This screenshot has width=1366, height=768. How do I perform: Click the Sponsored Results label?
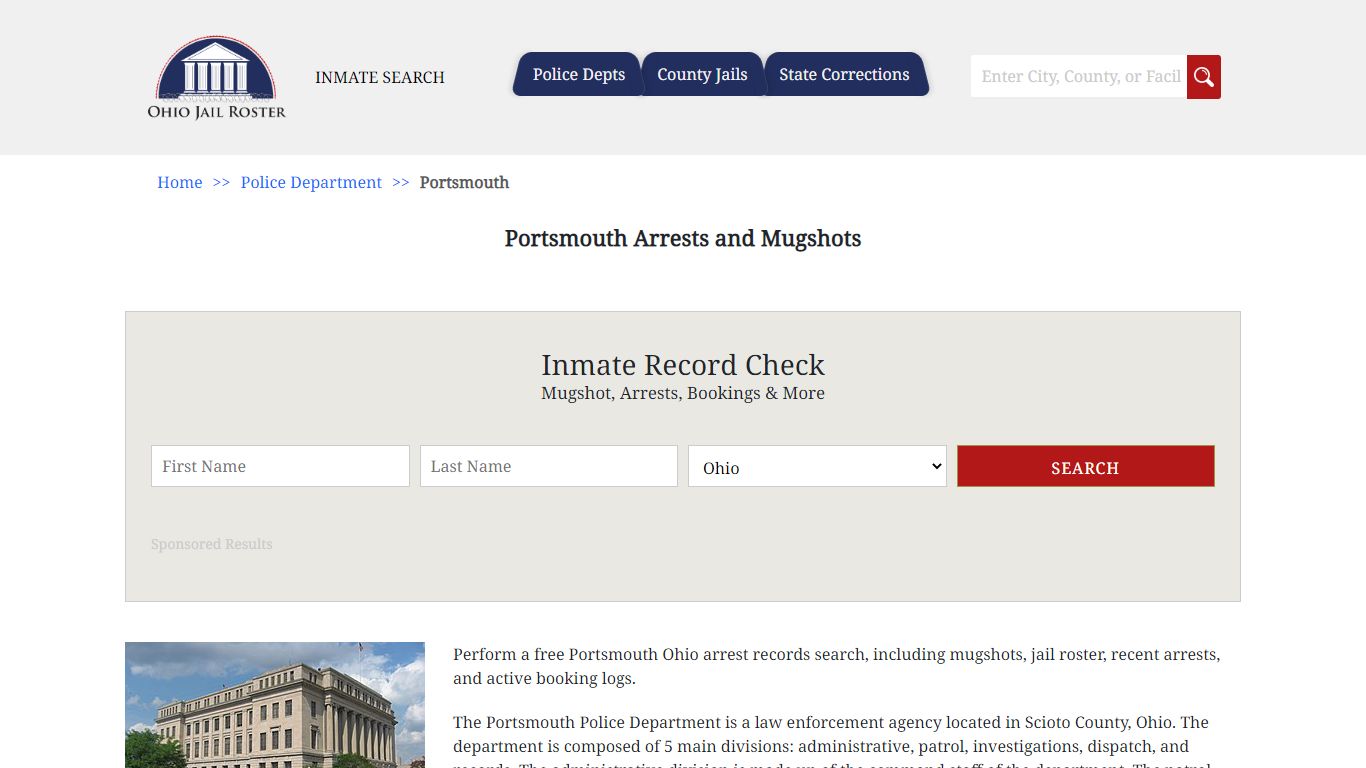click(x=211, y=544)
